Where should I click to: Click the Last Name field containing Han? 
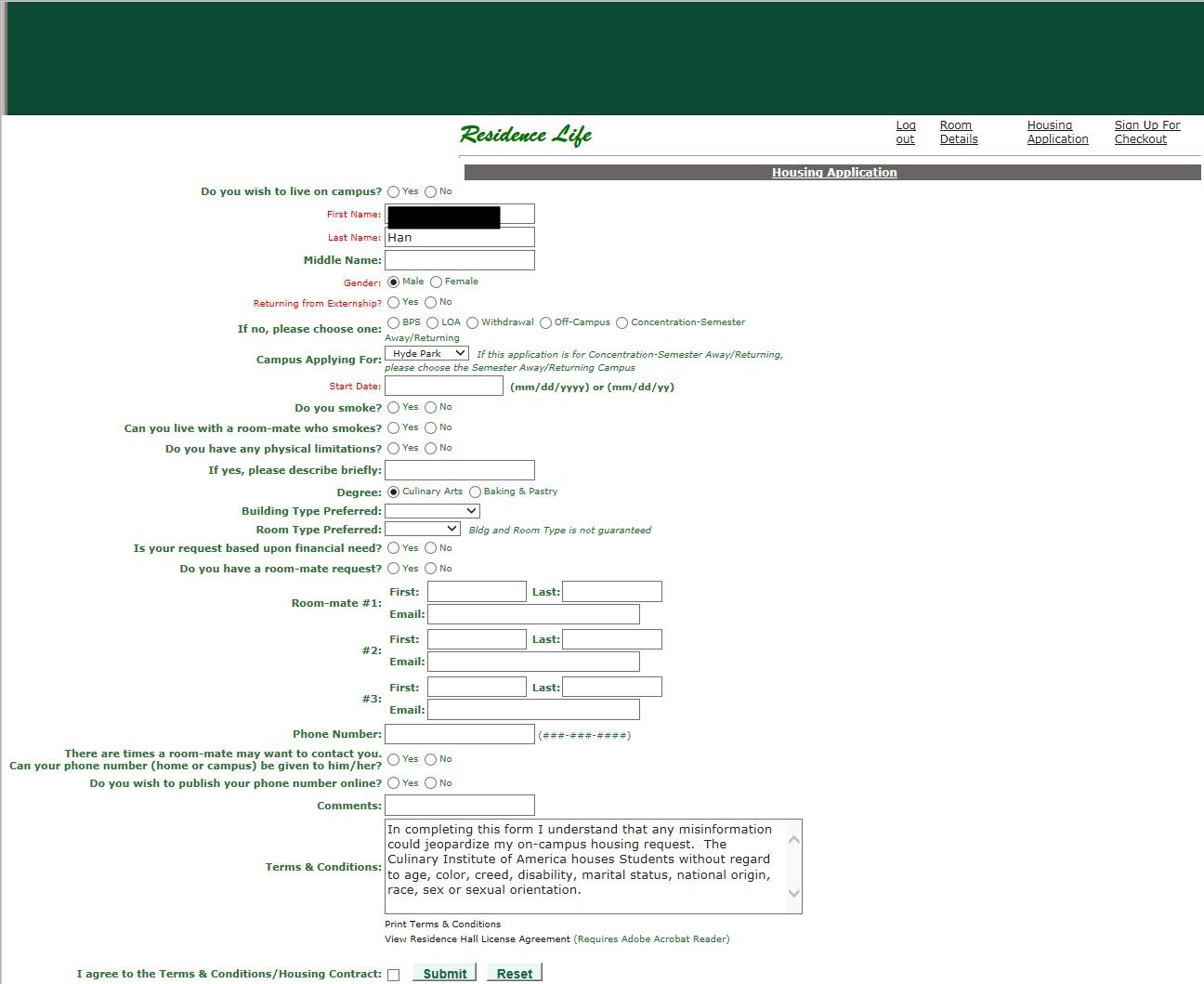pos(460,237)
